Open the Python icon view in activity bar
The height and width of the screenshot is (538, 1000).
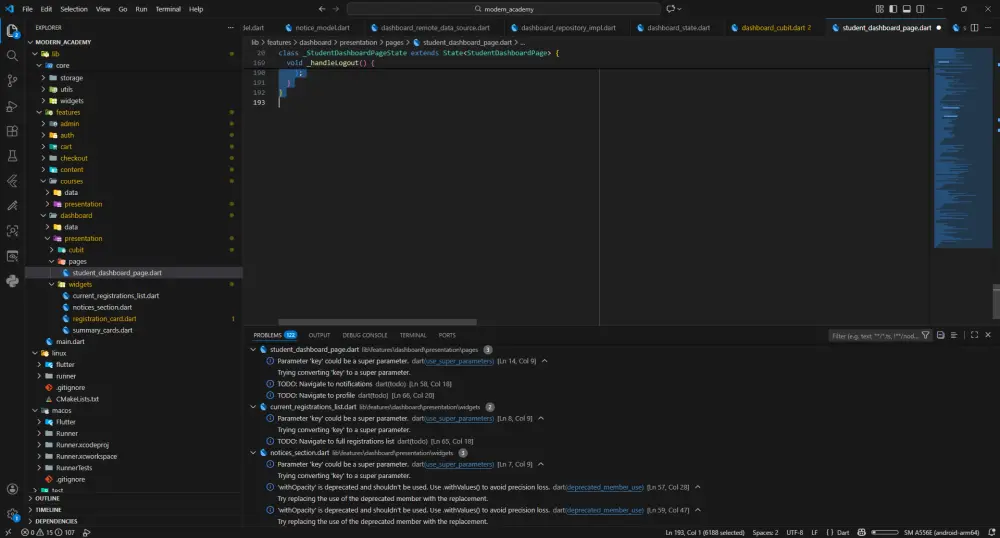click(12, 281)
